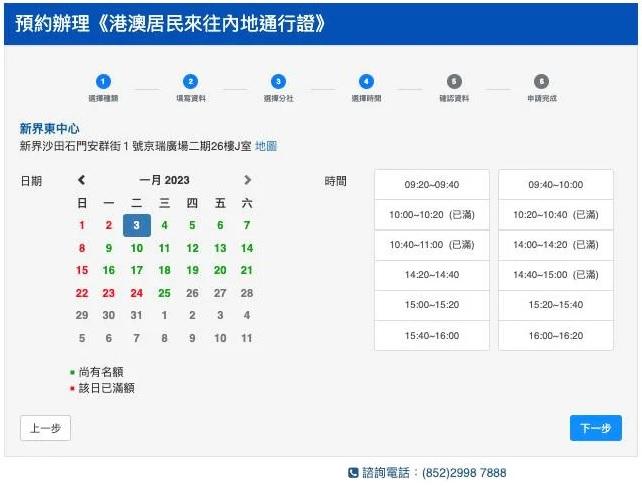Go to next month in calendar
The width and height of the screenshot is (642, 486).
tap(247, 181)
